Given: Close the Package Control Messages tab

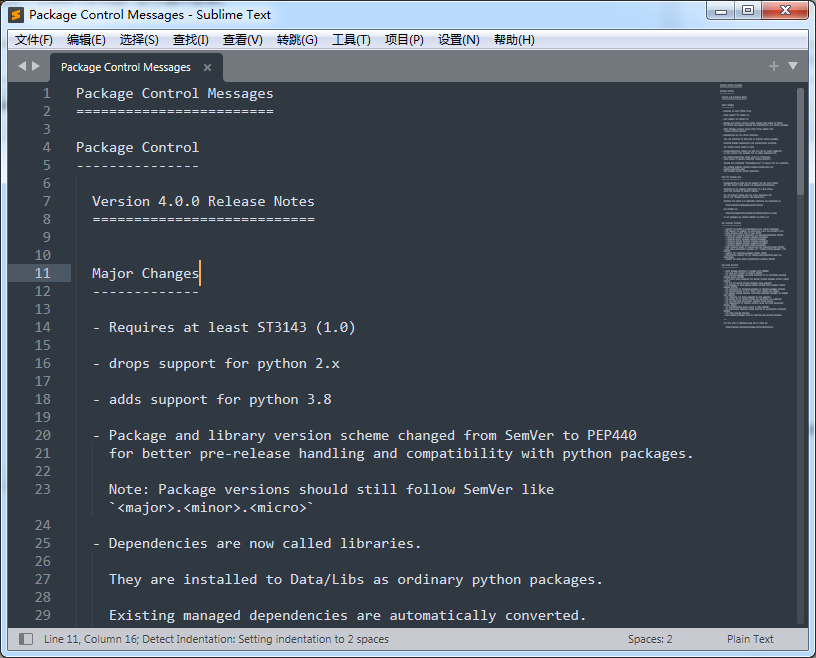Looking at the screenshot, I should coord(207,69).
